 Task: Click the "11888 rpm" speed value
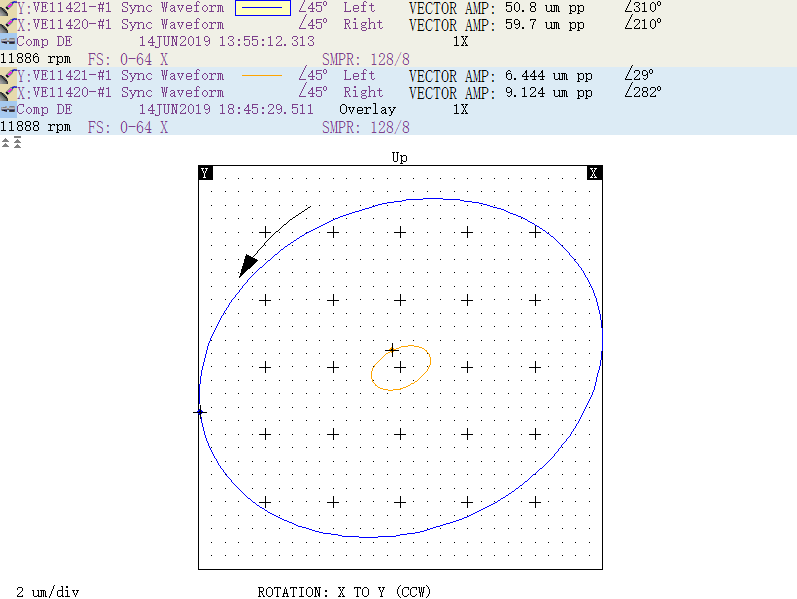coord(36,126)
